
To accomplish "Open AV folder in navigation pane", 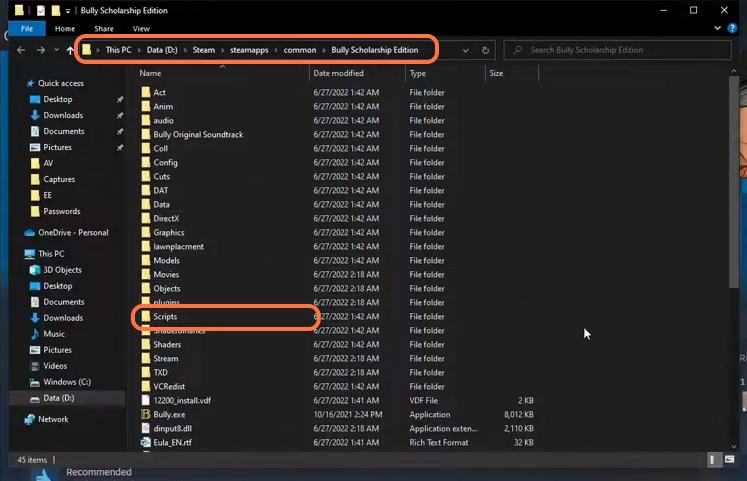I will [x=48, y=163].
